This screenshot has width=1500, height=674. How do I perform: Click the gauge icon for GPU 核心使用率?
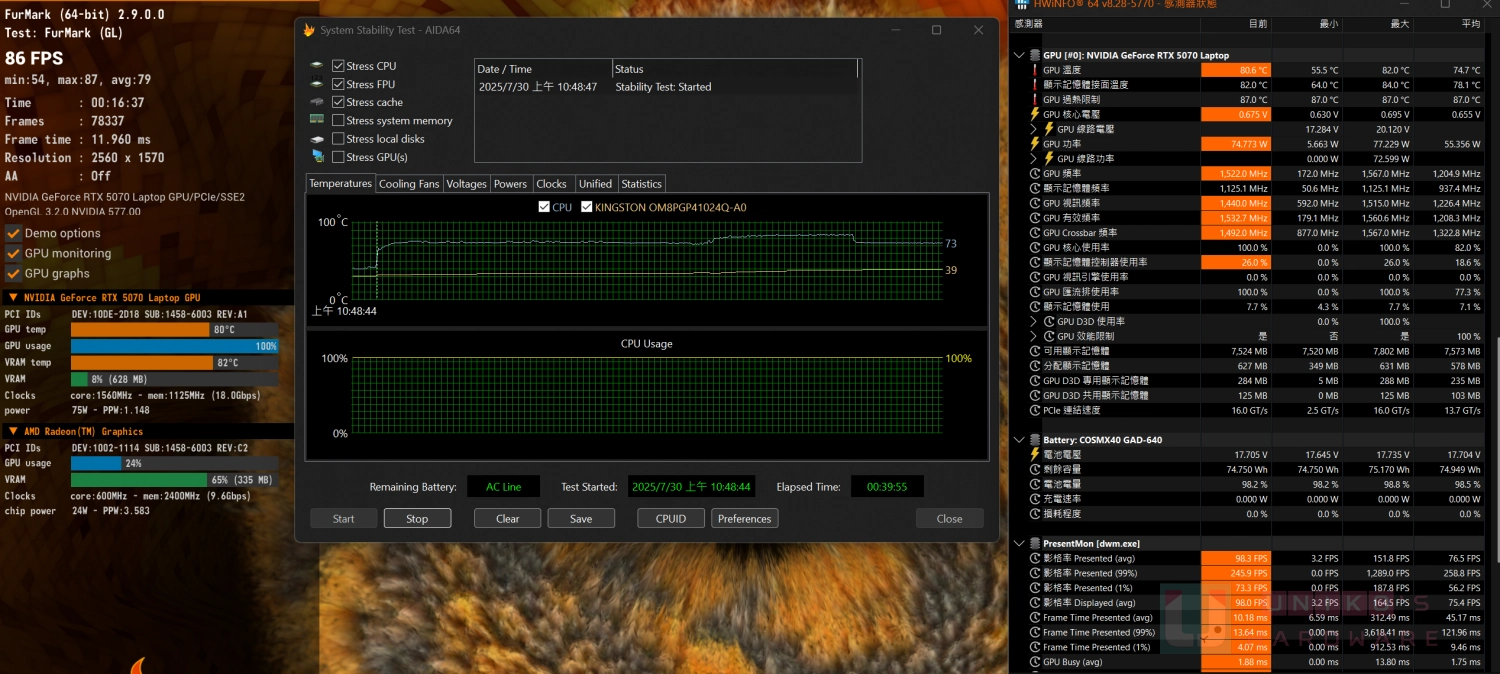point(1035,247)
